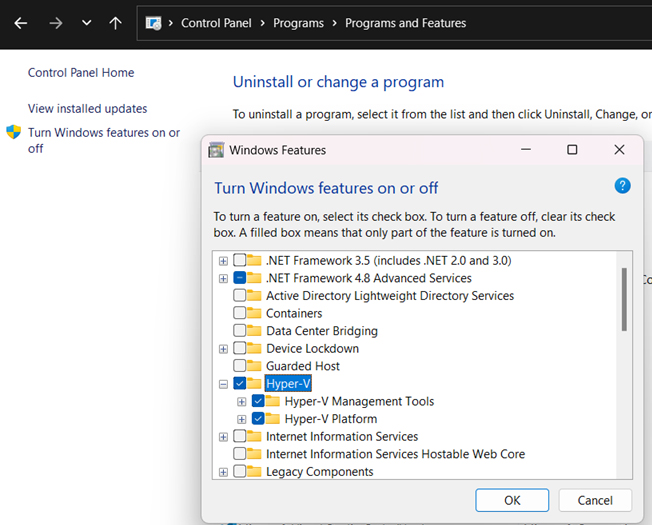Select Programs in the breadcrumb path

(298, 23)
